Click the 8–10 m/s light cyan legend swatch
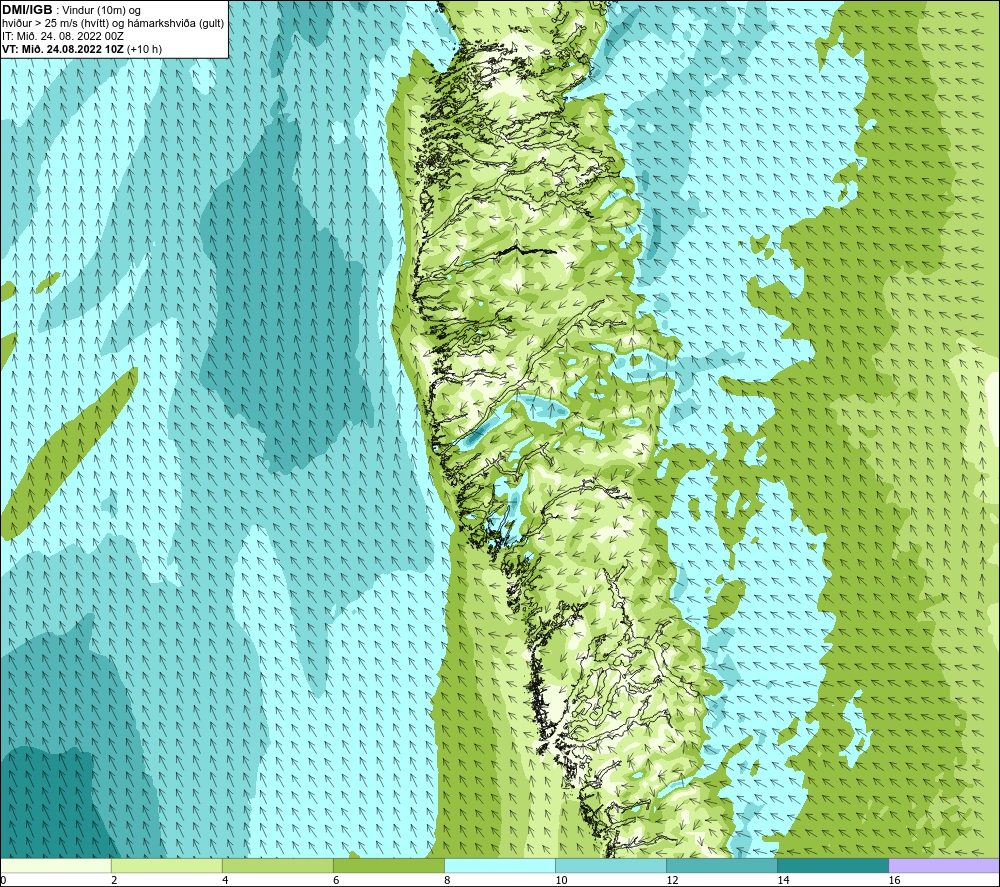Viewport: 1000px width, 887px height. tap(500, 865)
